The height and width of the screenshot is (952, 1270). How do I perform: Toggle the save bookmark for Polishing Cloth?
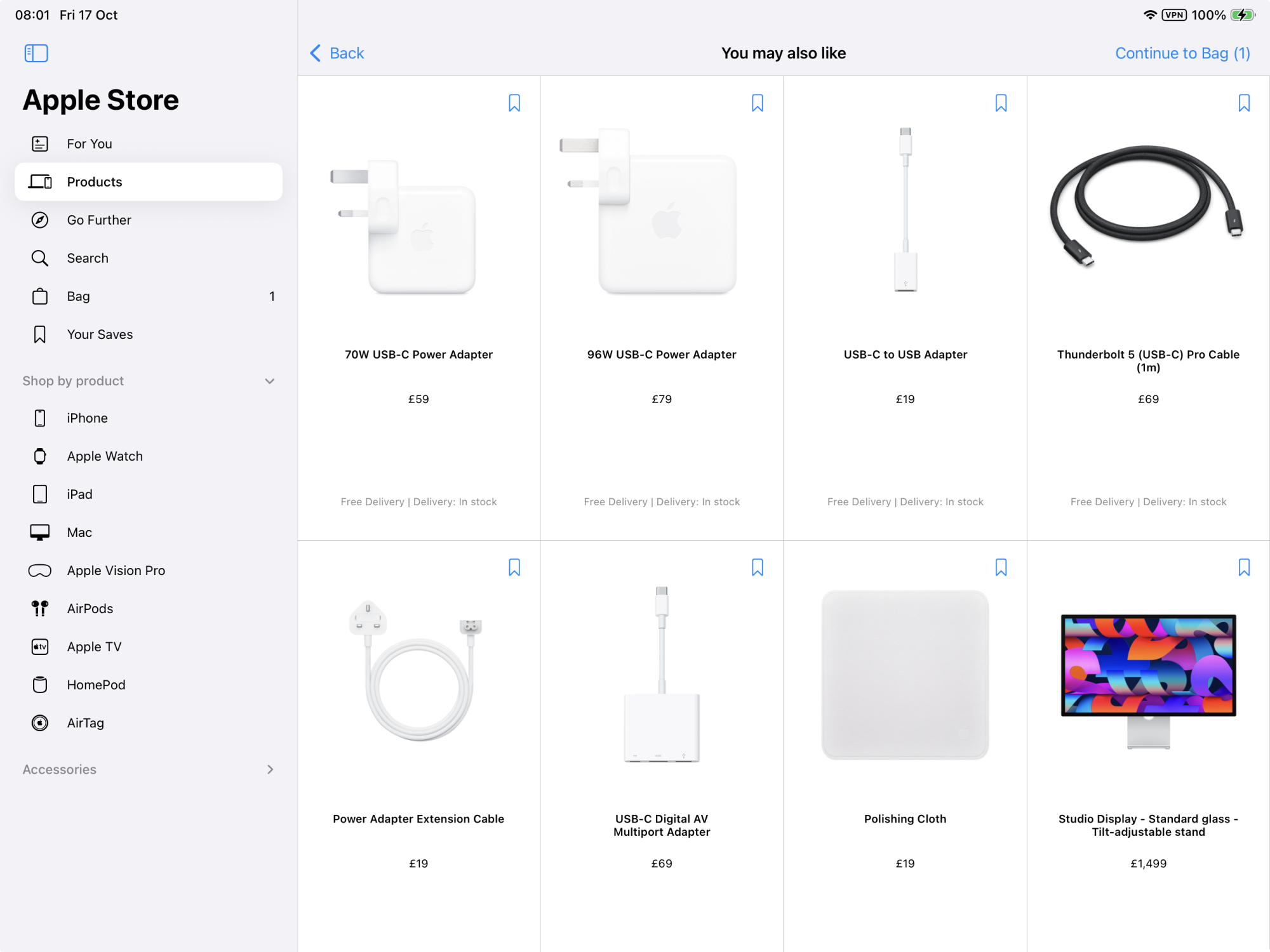(1001, 567)
